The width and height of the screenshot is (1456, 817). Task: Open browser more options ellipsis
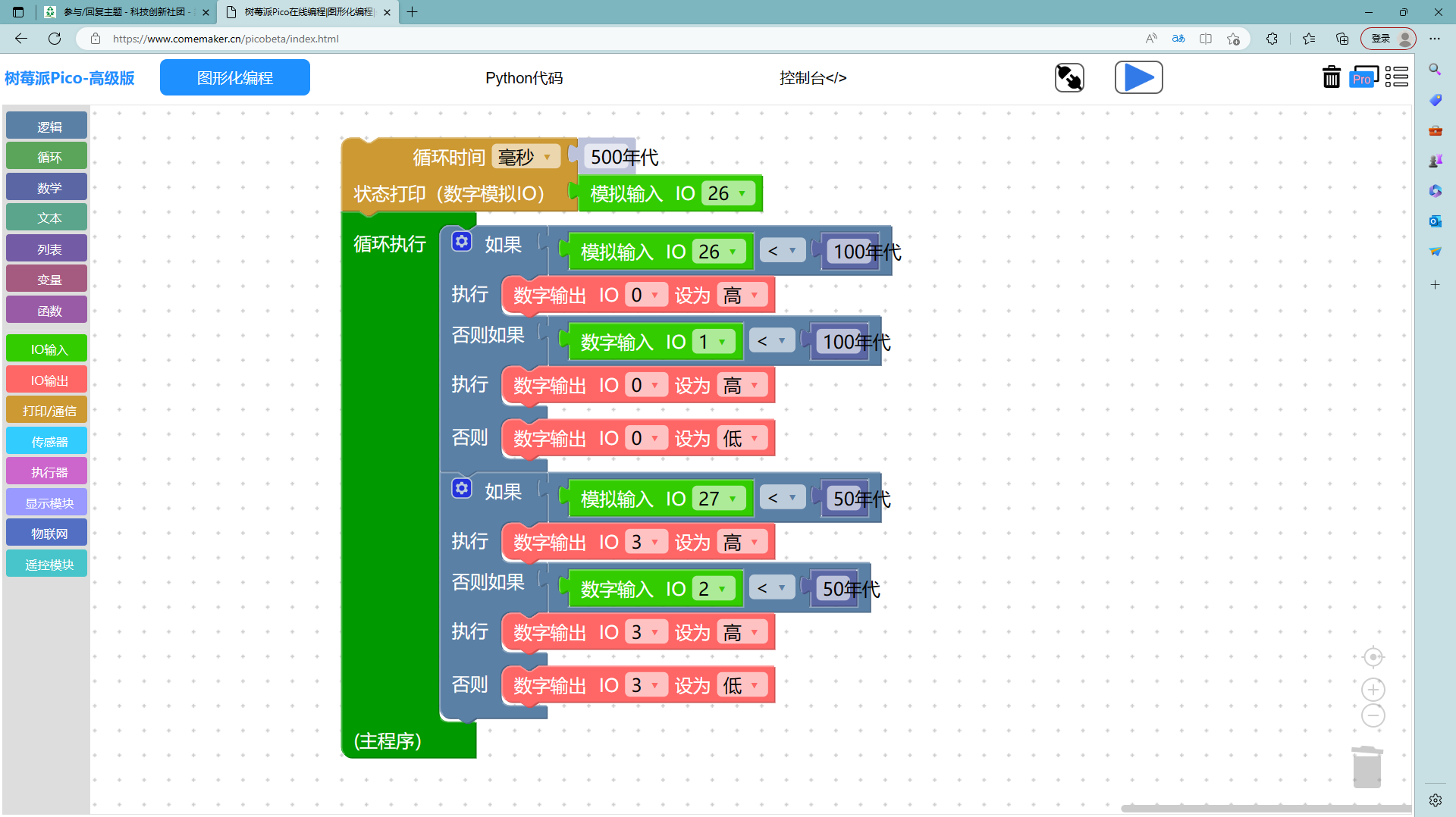[x=1435, y=39]
